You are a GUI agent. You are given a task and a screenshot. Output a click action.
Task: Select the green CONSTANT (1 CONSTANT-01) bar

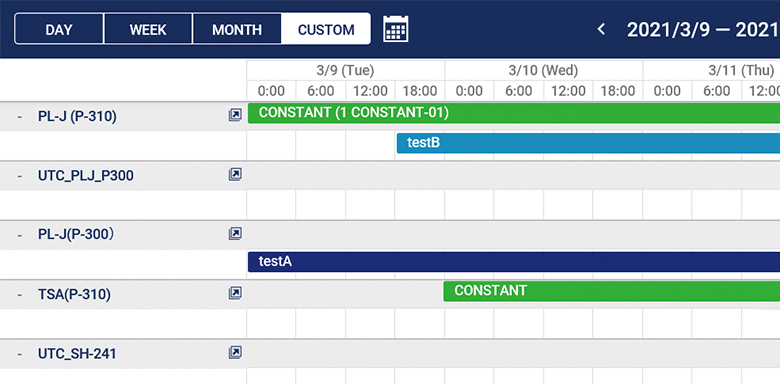tap(514, 113)
